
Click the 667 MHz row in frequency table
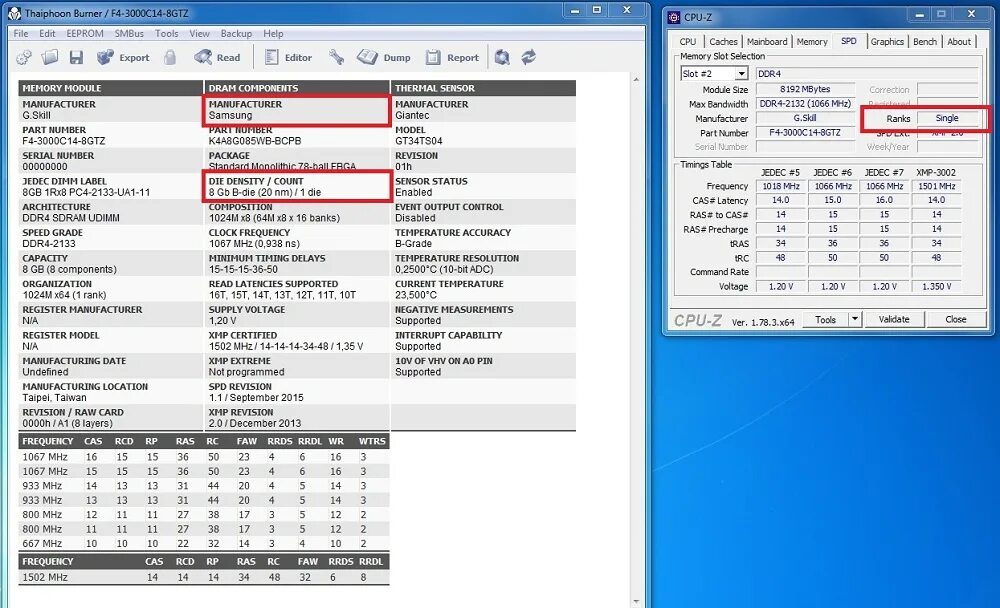[x=203, y=544]
